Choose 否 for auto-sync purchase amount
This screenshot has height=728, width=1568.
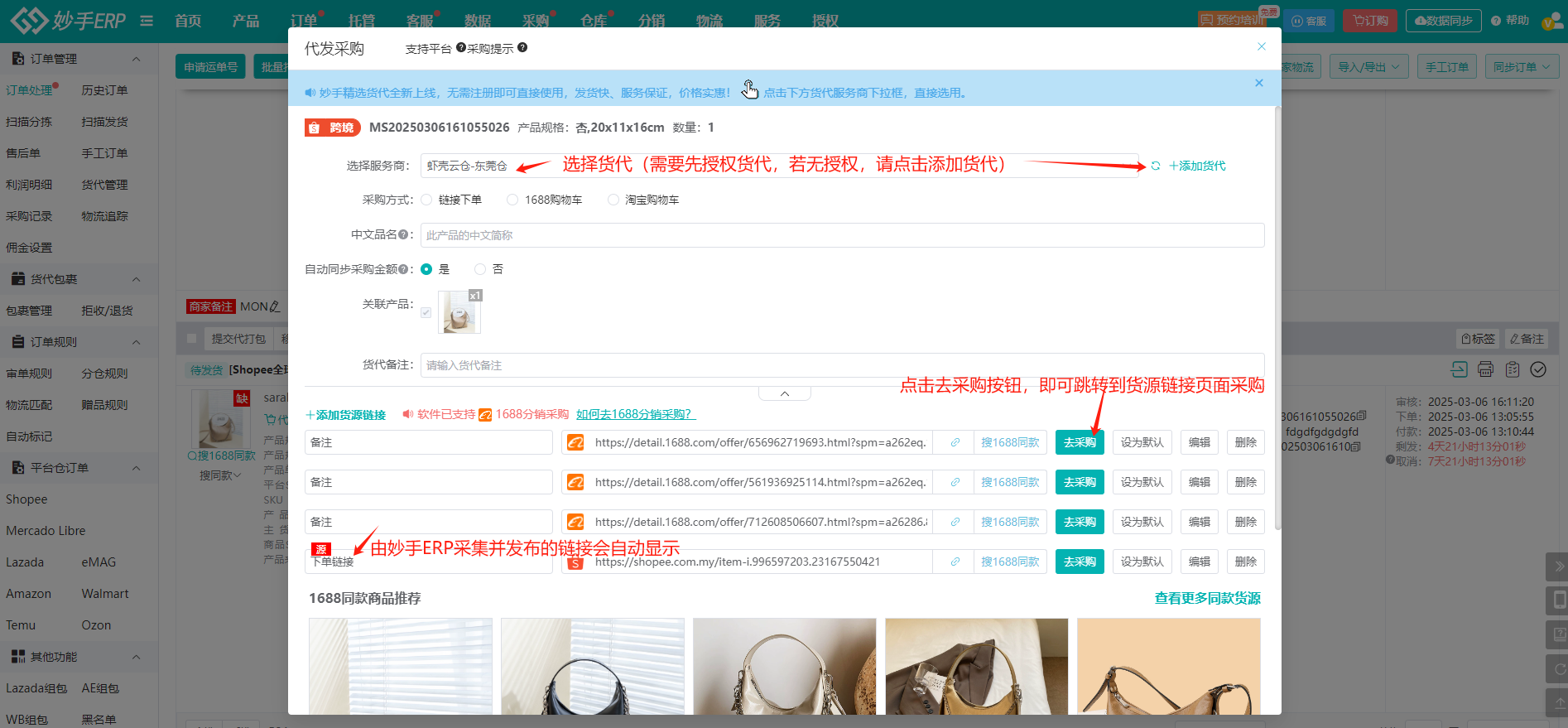[480, 269]
